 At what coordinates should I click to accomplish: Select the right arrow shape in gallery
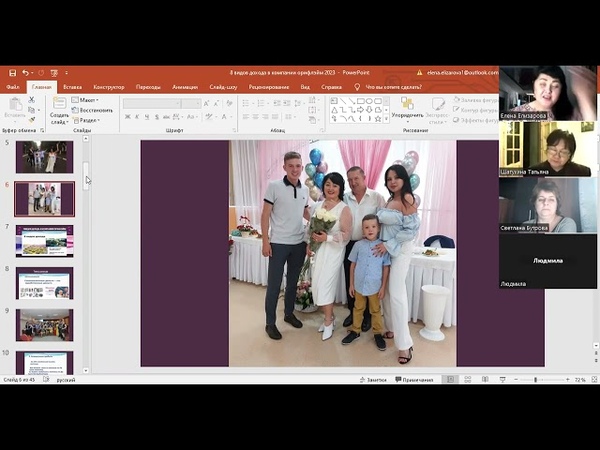click(x=360, y=110)
